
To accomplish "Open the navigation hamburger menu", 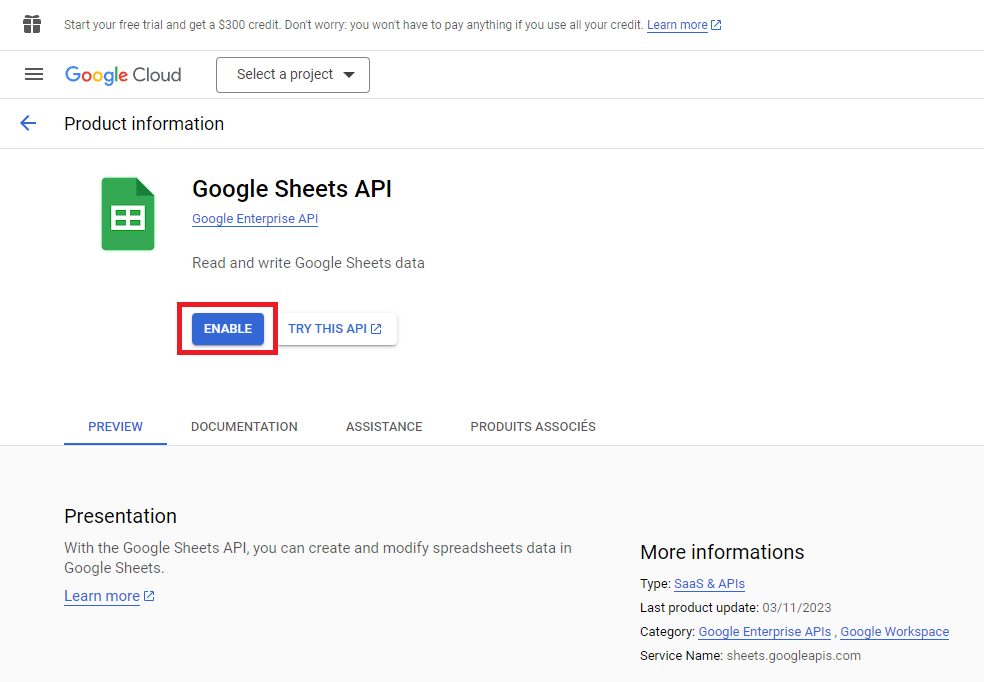I will coord(33,74).
